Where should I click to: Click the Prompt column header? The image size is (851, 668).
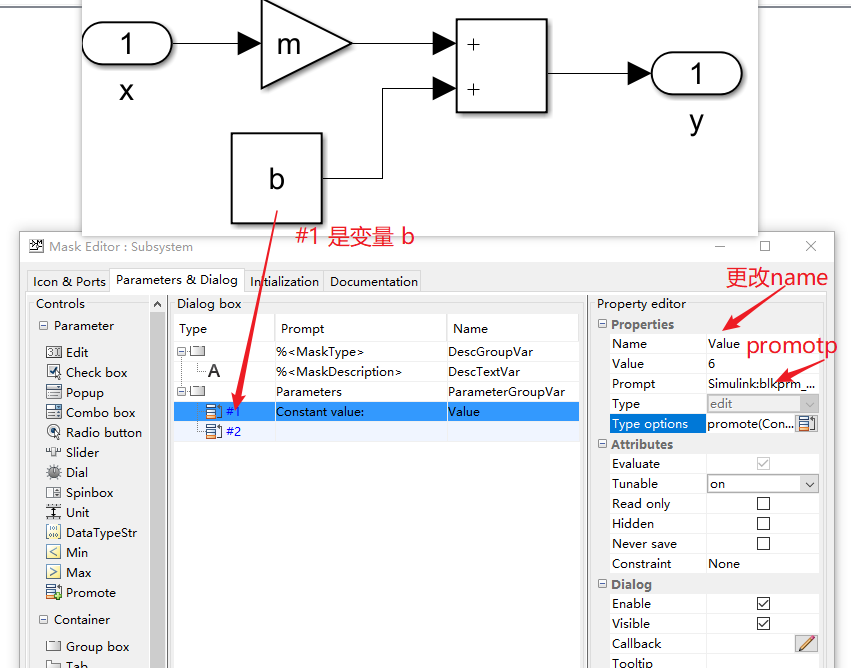(361, 329)
